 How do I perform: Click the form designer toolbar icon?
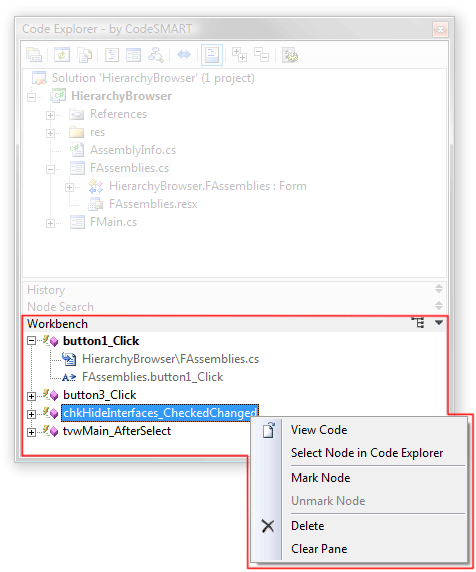[x=133, y=55]
